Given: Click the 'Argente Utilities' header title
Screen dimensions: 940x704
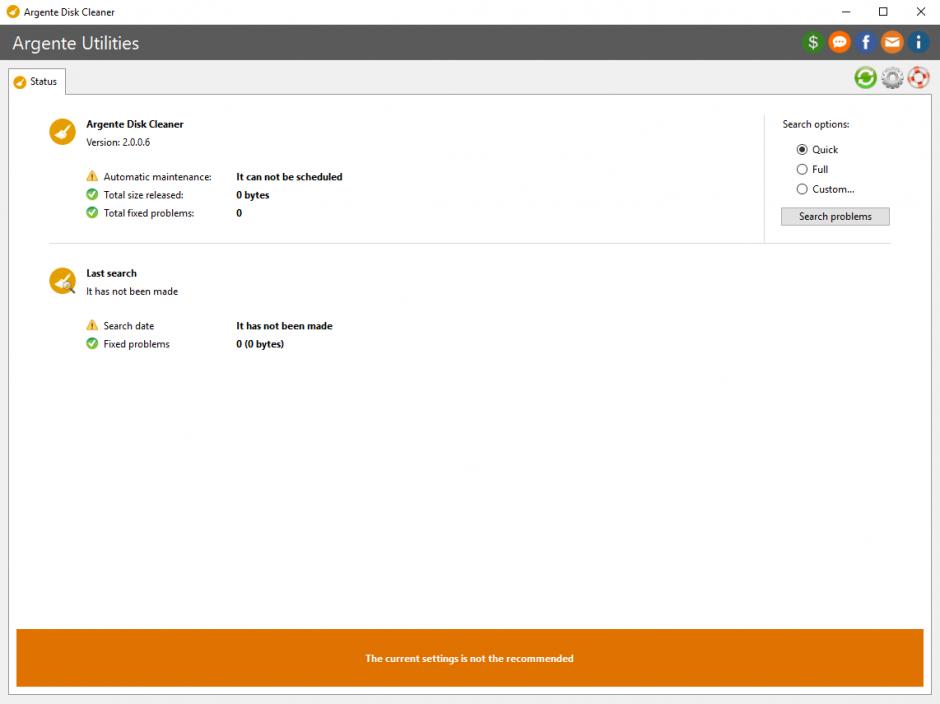Looking at the screenshot, I should click(76, 43).
